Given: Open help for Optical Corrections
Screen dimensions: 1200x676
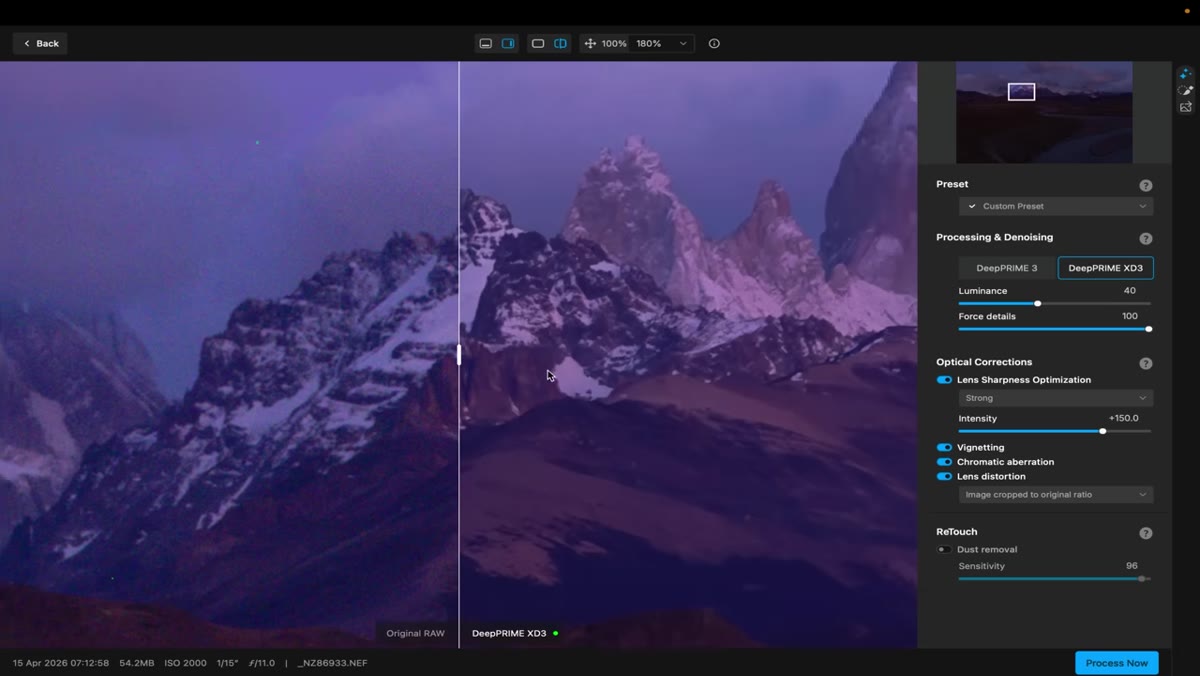Looking at the screenshot, I should click(1146, 363).
